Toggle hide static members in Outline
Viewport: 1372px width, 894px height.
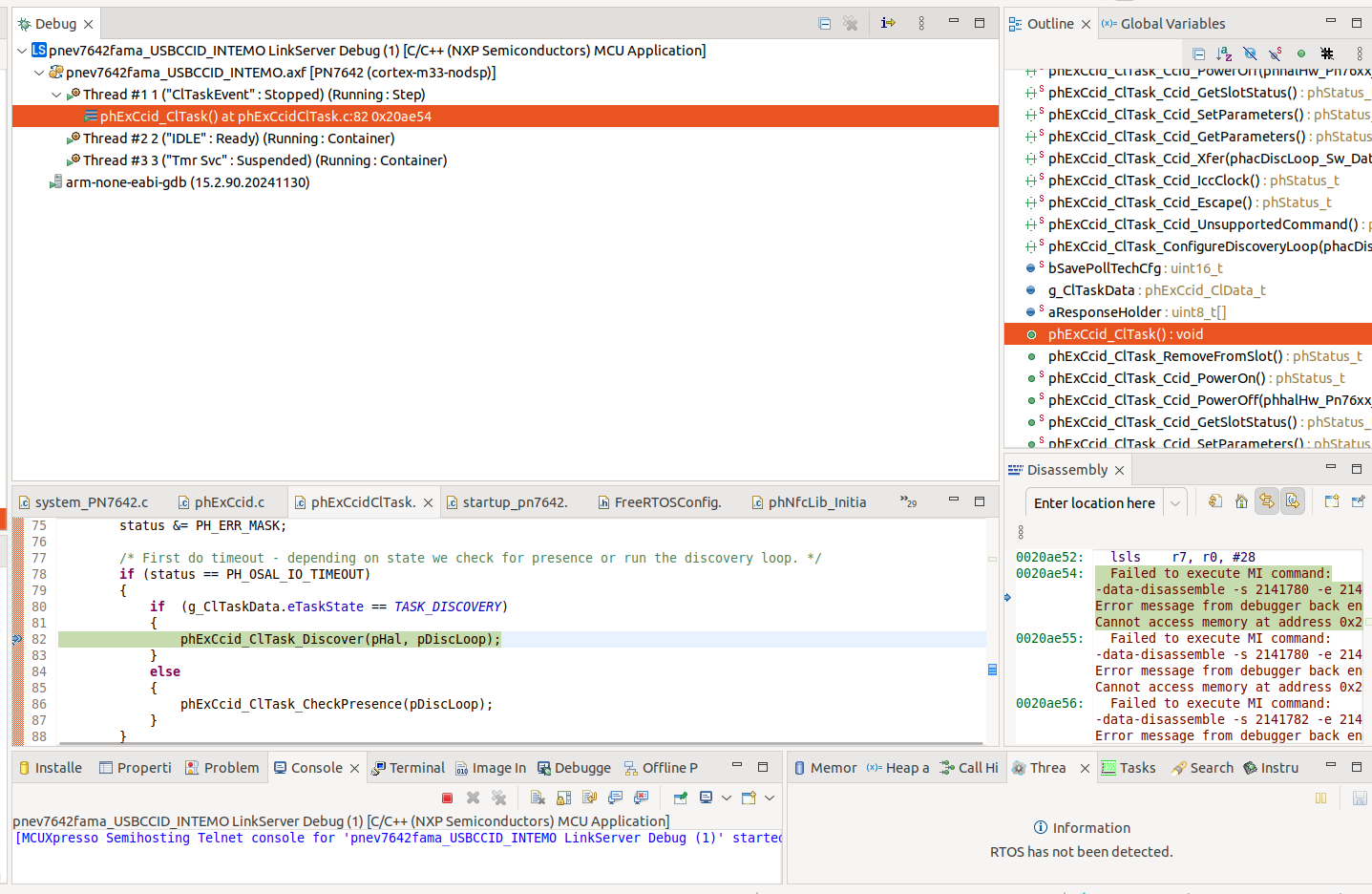pyautogui.click(x=1275, y=53)
